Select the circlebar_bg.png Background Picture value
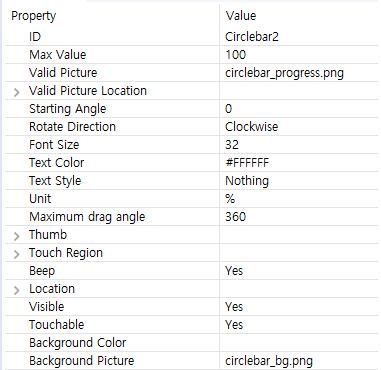The image size is (381, 370). (299, 361)
